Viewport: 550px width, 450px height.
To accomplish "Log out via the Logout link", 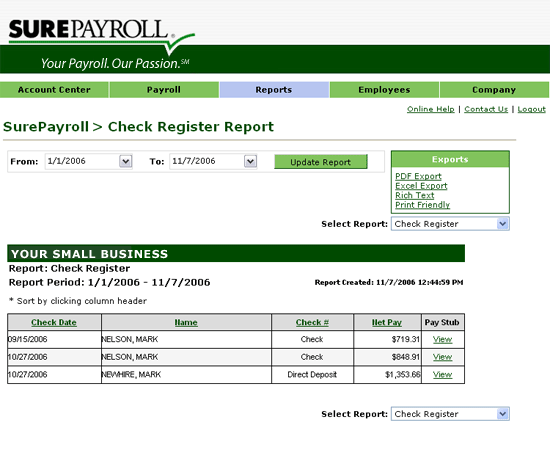I will [531, 109].
